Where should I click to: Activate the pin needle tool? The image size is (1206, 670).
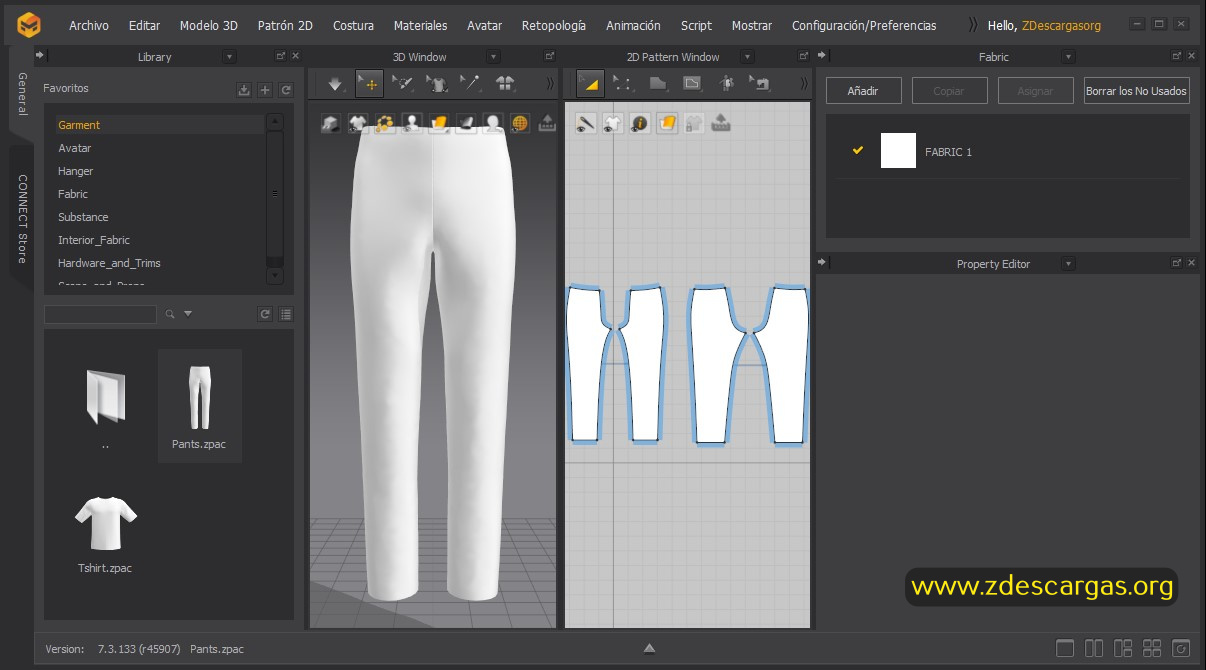[470, 84]
